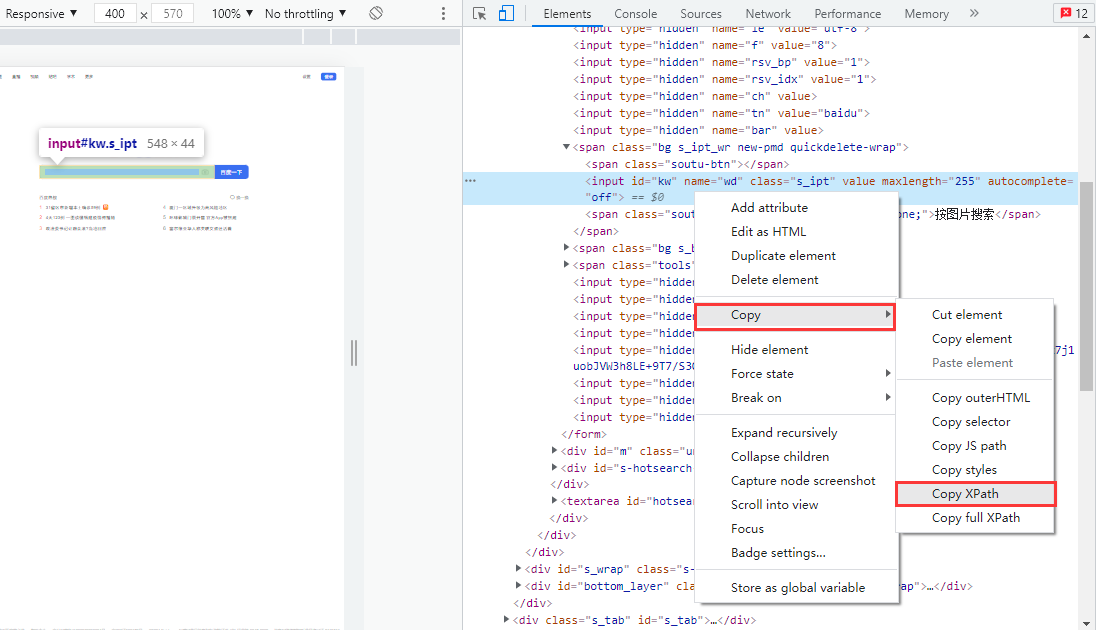Viewport: 1096px width, 630px height.
Task: Choose Collapse children
Action: (x=796, y=457)
